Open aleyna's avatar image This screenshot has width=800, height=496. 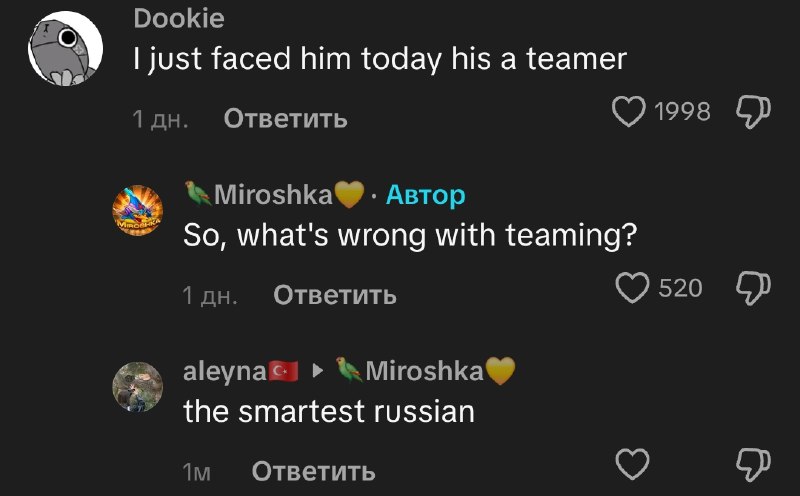coord(138,387)
